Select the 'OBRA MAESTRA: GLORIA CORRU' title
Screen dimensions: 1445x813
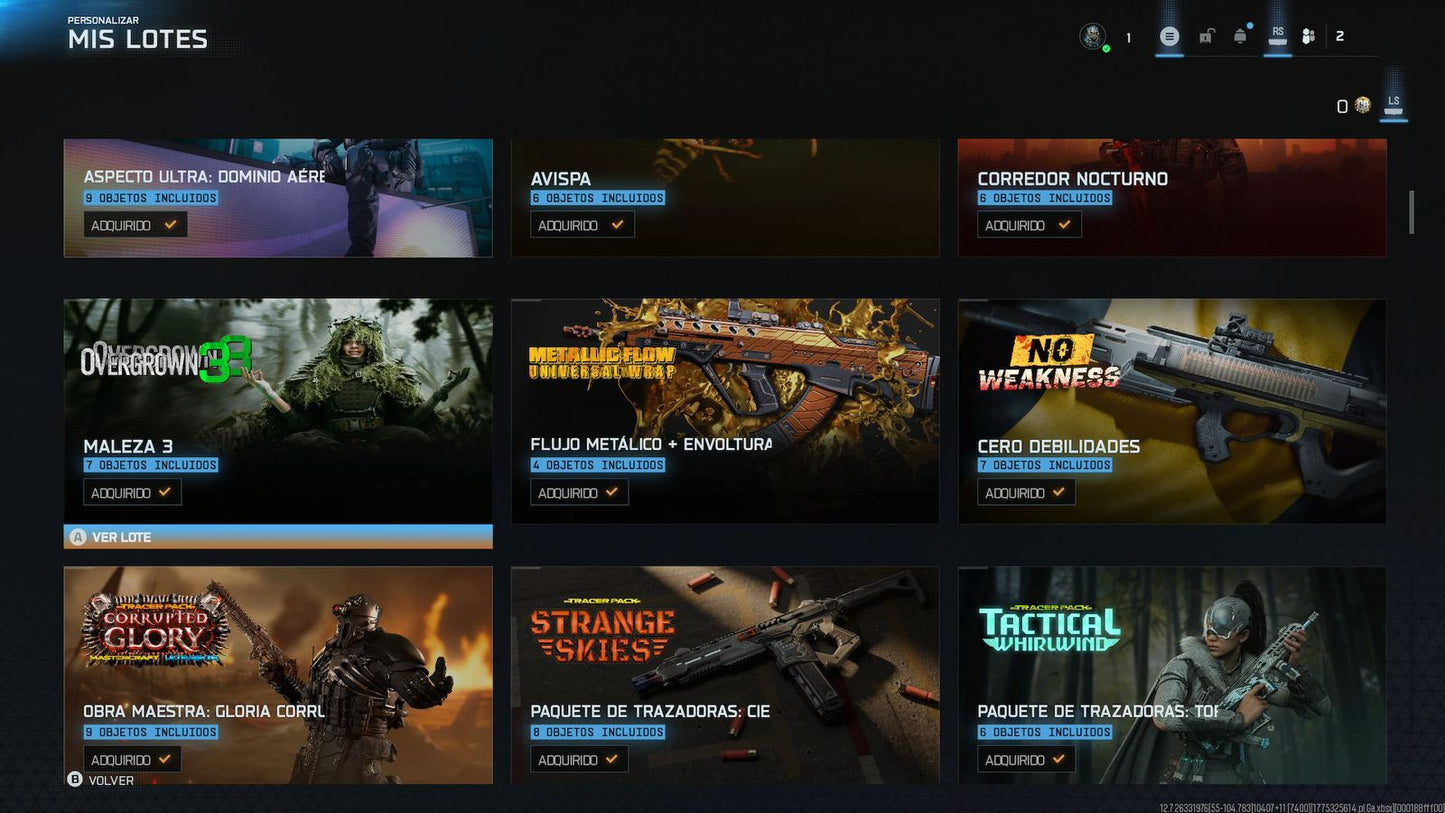click(x=205, y=712)
